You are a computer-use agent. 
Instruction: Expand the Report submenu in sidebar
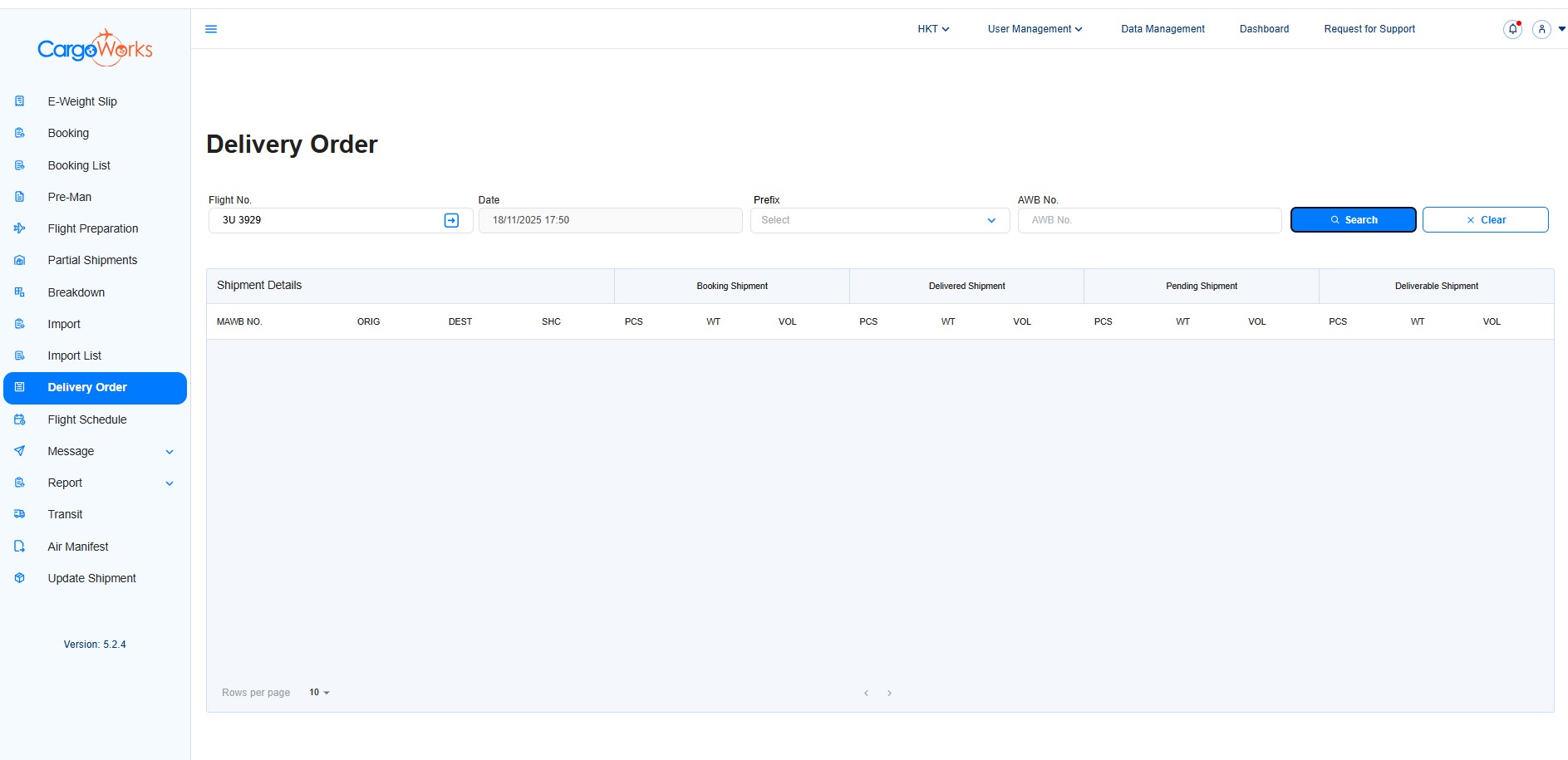point(170,483)
